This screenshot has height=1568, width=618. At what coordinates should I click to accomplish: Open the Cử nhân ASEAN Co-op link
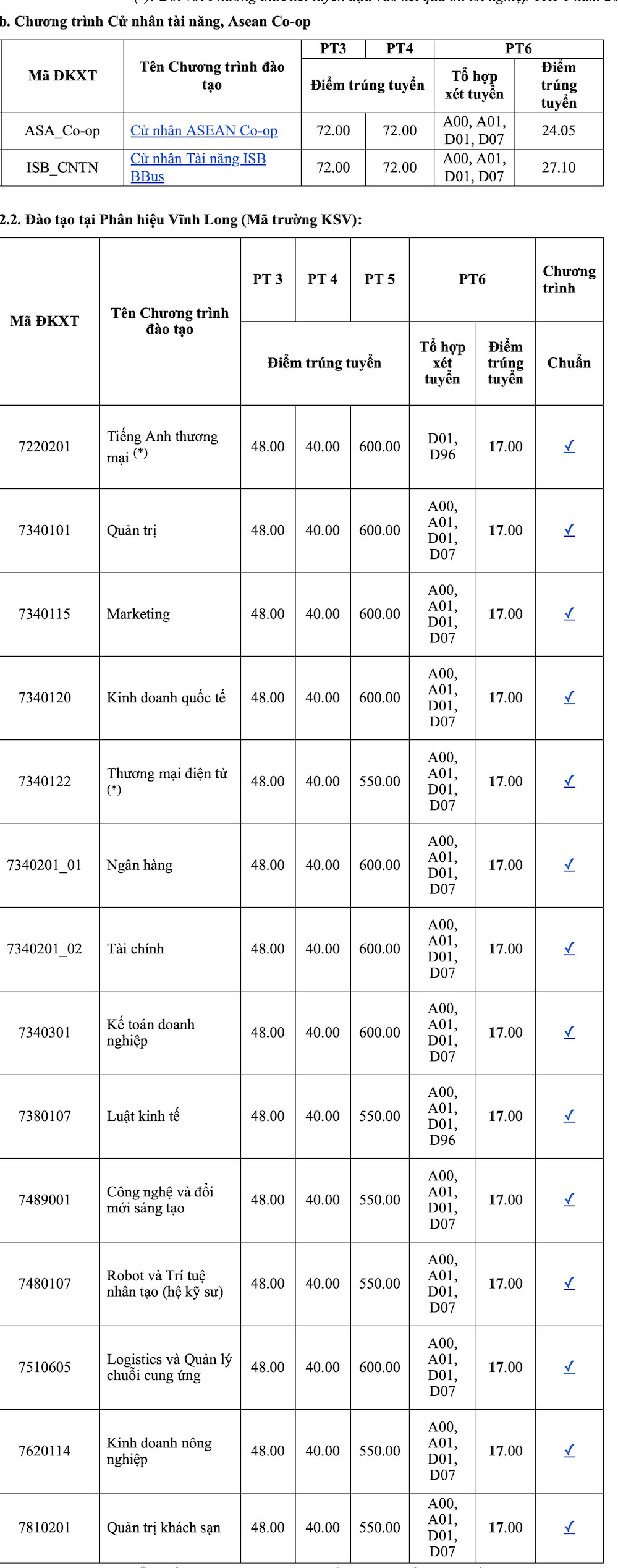[204, 131]
